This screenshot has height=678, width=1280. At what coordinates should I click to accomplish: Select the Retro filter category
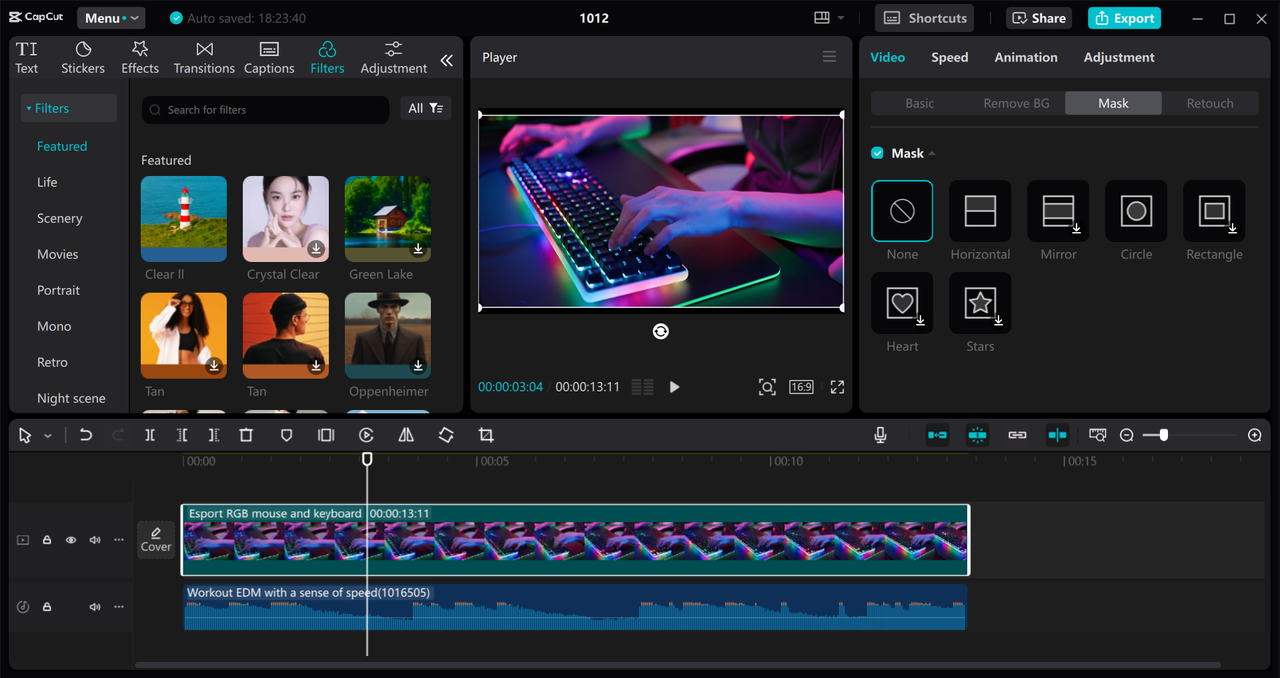click(x=53, y=362)
